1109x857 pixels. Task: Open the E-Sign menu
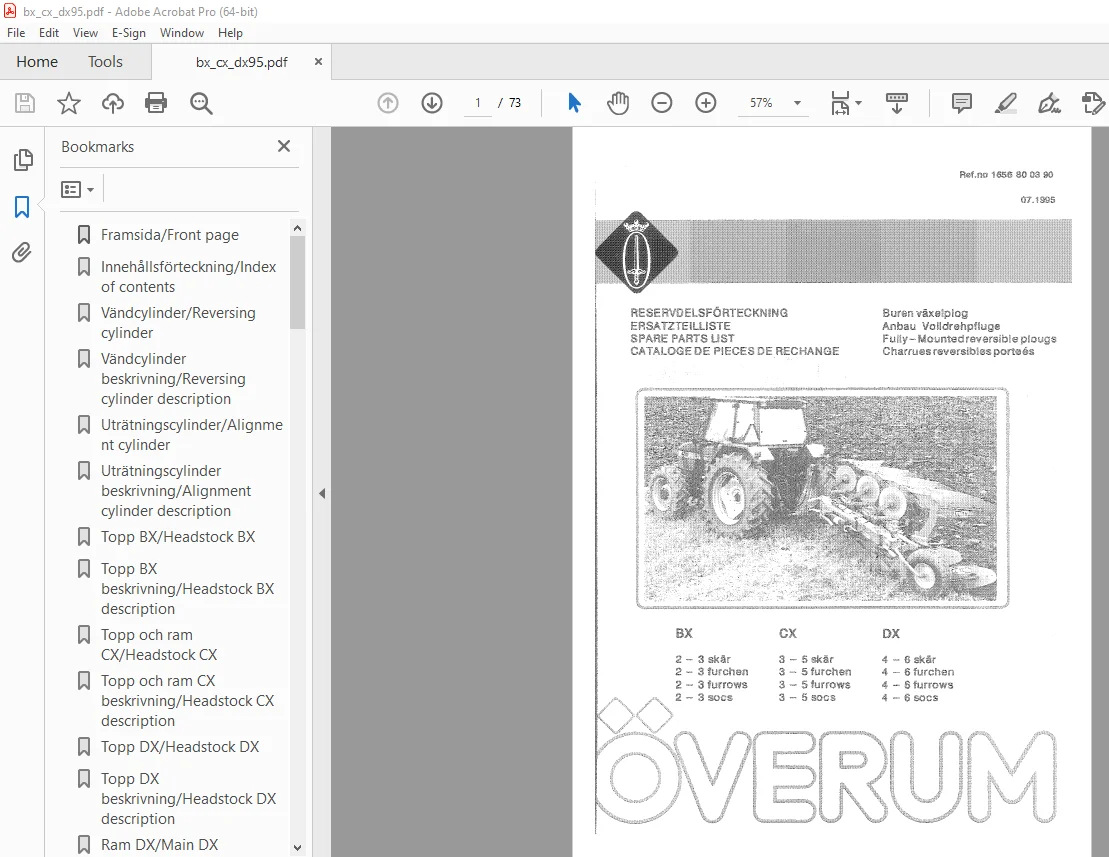[129, 33]
